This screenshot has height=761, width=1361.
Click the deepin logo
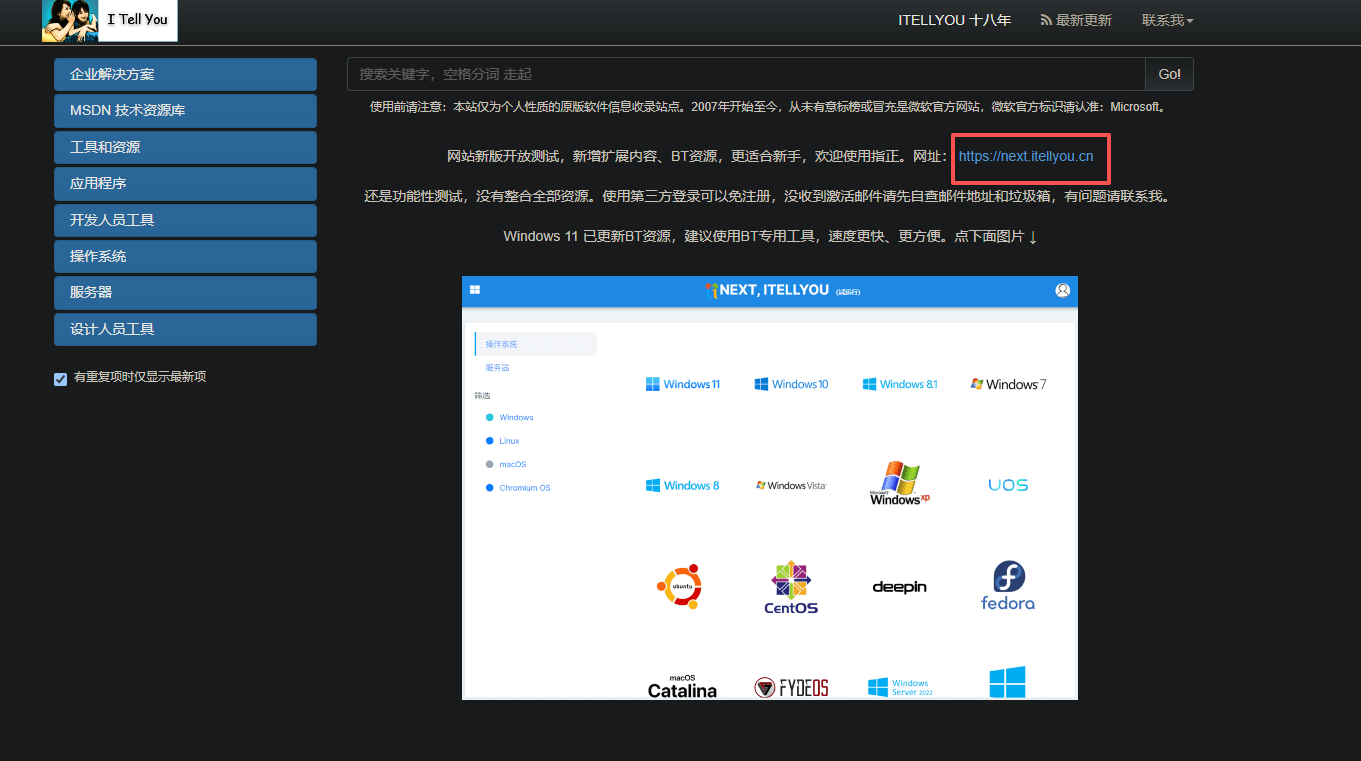click(x=898, y=587)
